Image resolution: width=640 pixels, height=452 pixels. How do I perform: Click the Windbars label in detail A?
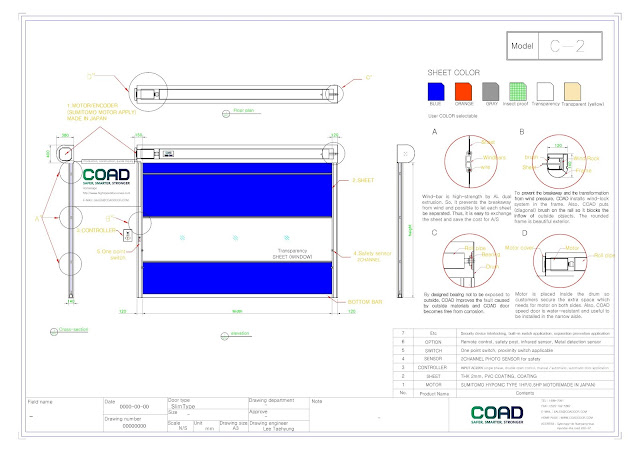[494, 158]
